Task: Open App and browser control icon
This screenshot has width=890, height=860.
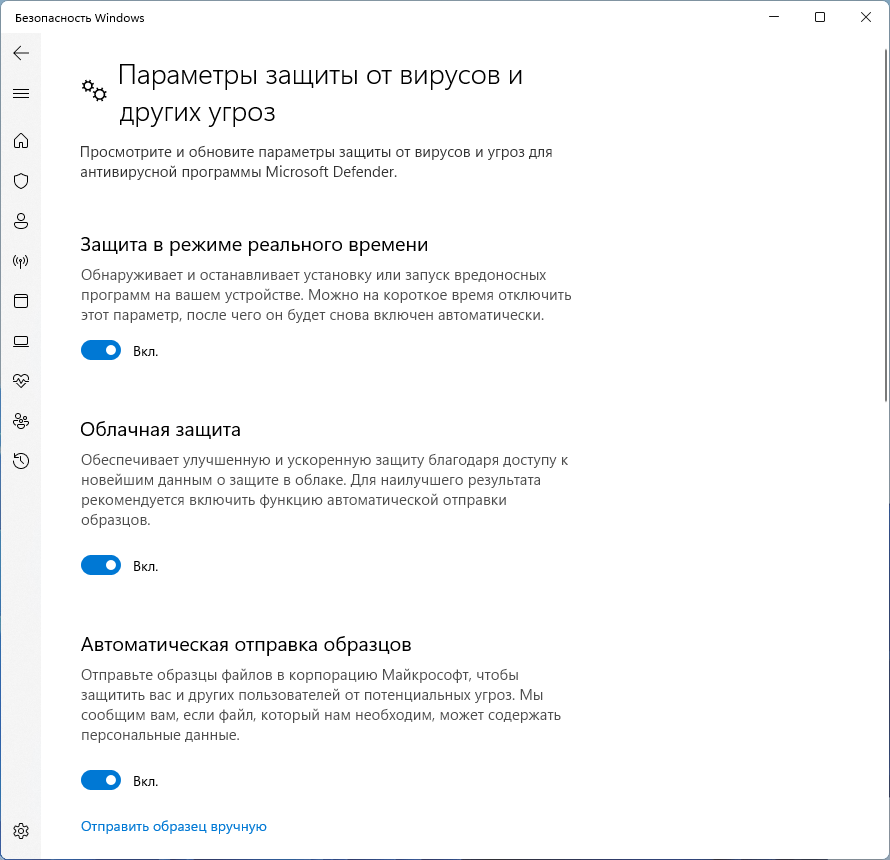Action: tap(21, 301)
